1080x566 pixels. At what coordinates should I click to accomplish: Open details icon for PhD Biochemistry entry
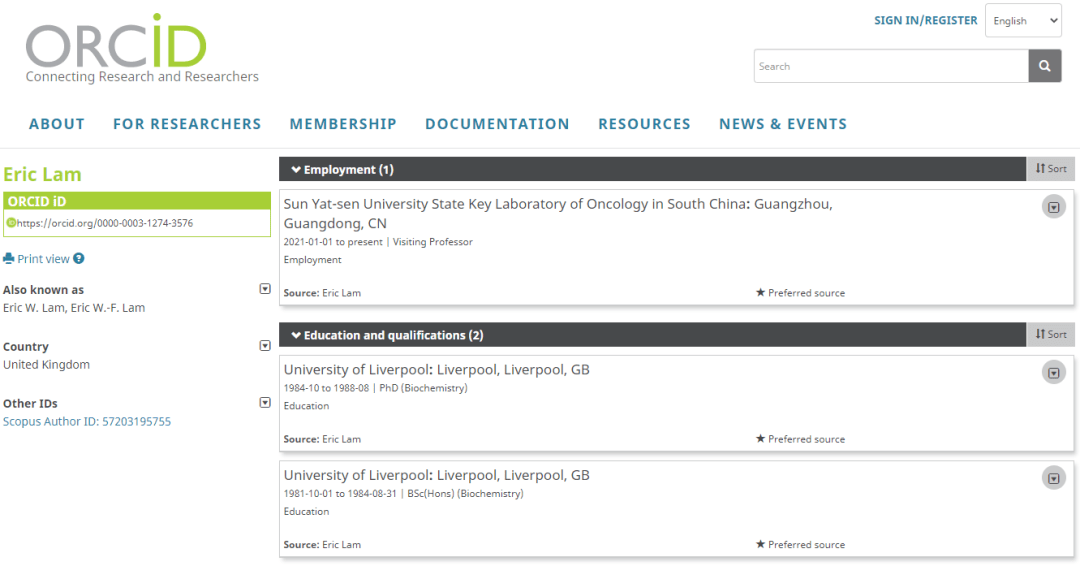click(1053, 373)
